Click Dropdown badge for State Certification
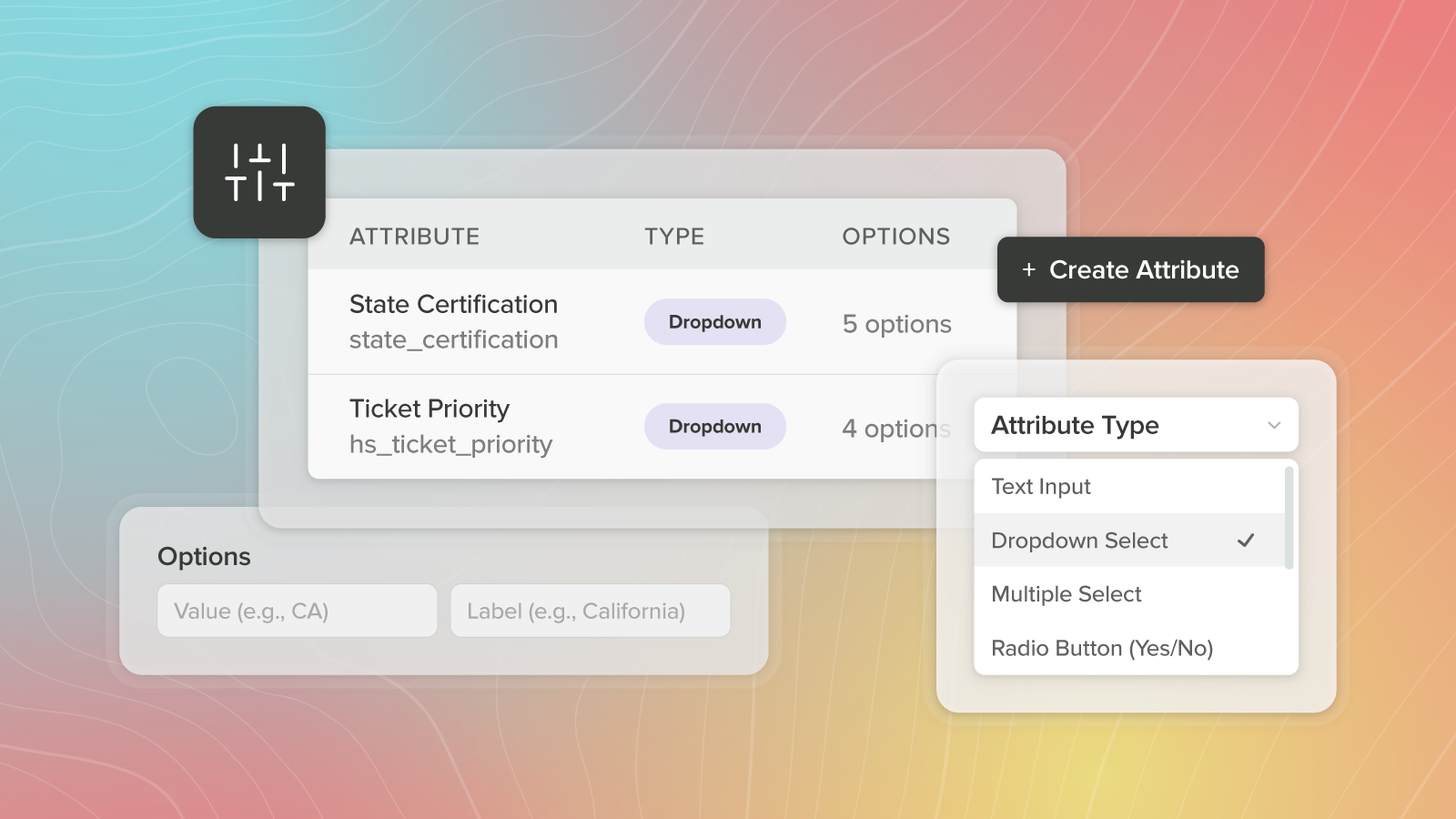The height and width of the screenshot is (819, 1456). pos(715,322)
